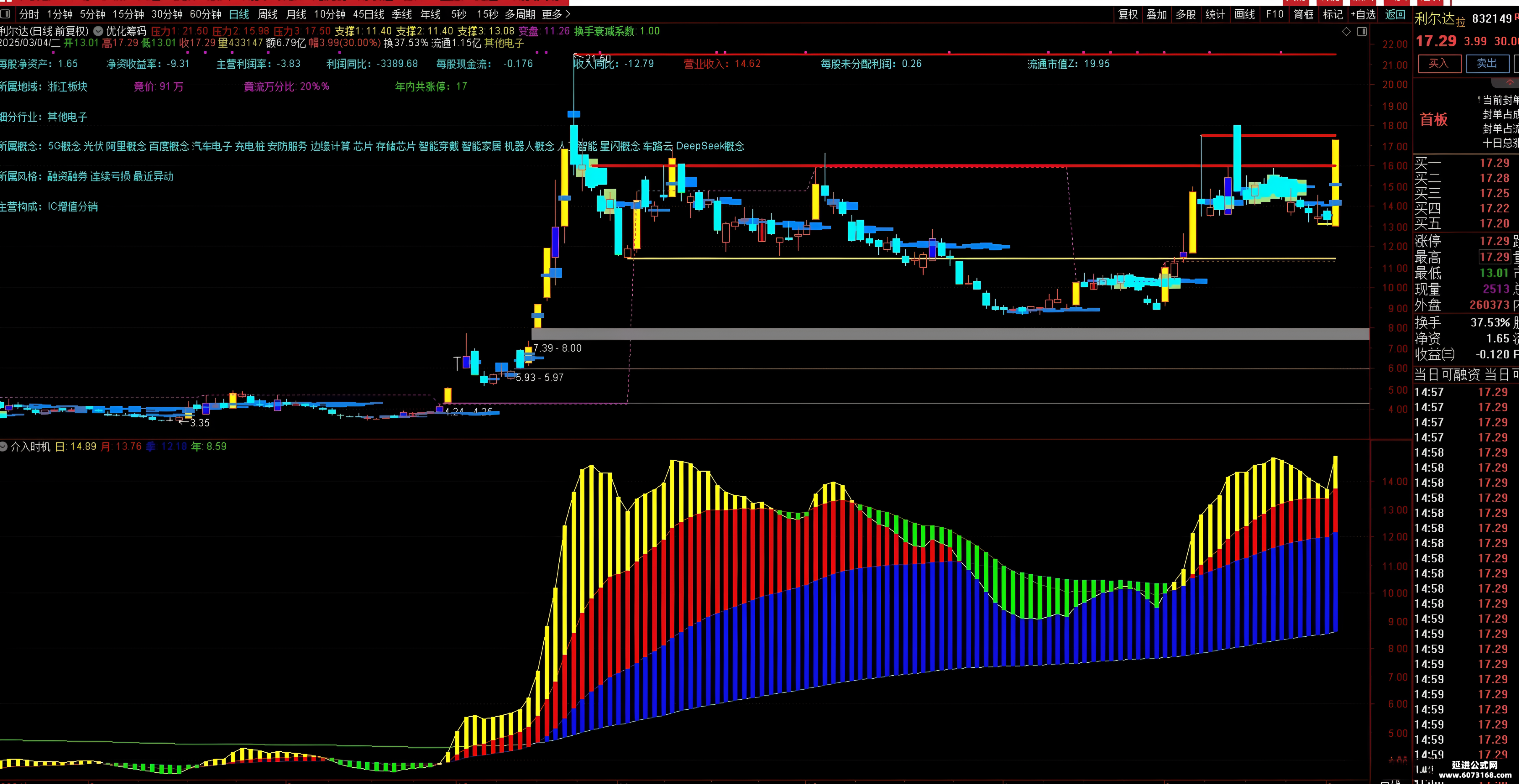The width and height of the screenshot is (1519, 784).
Task: Switch to 周线 weekly chart tab
Action: click(x=268, y=14)
